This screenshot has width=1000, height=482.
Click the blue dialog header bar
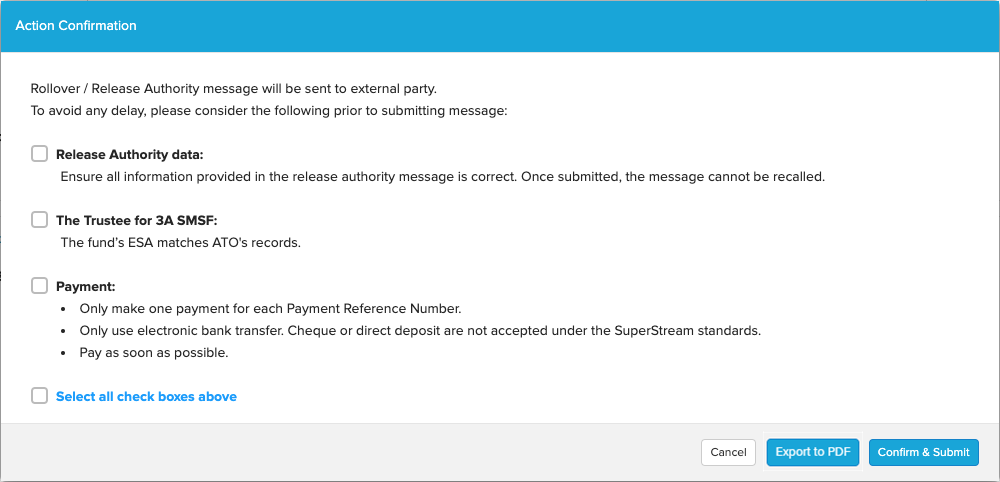500,26
